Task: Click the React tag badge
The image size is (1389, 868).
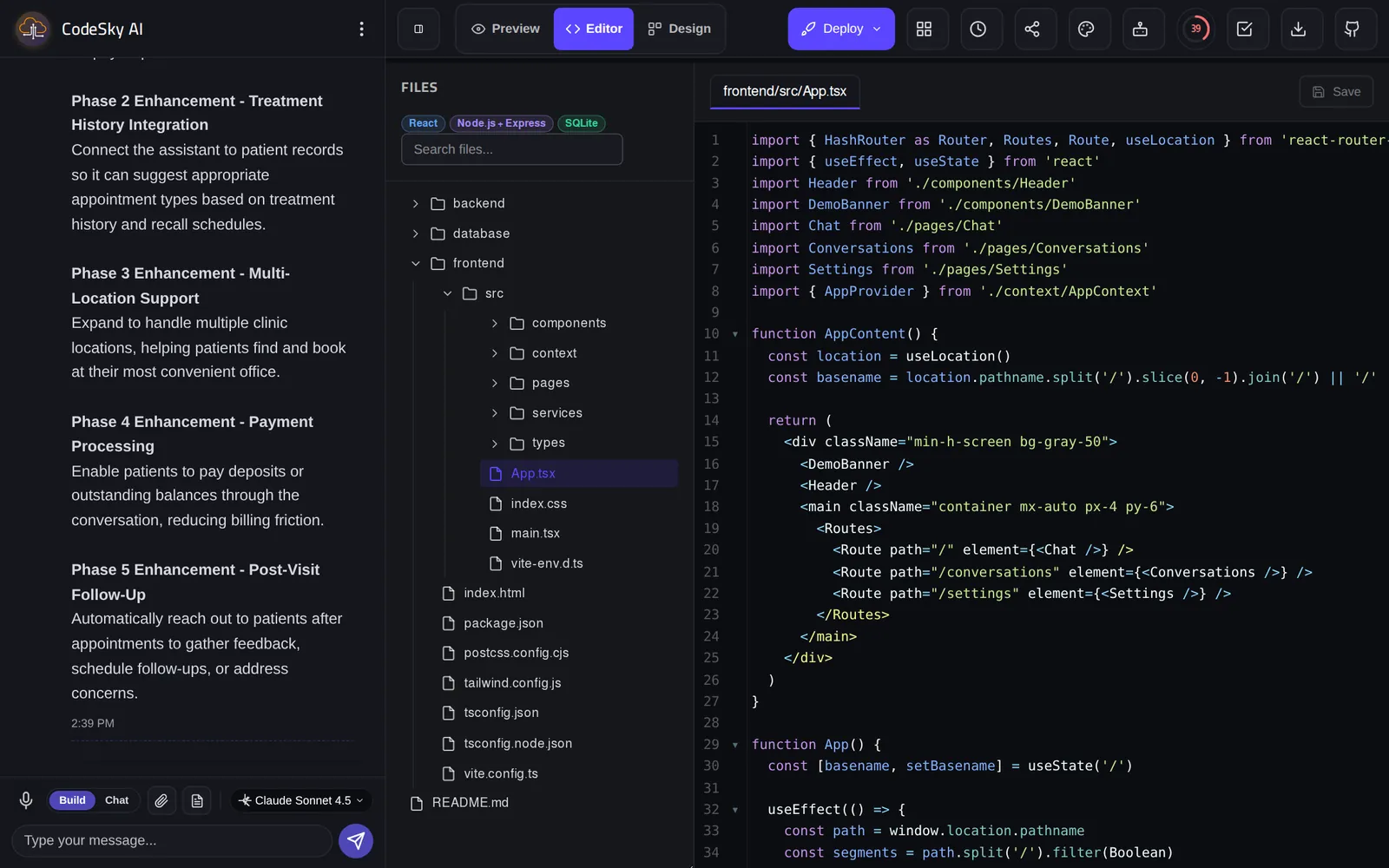Action: [x=423, y=123]
